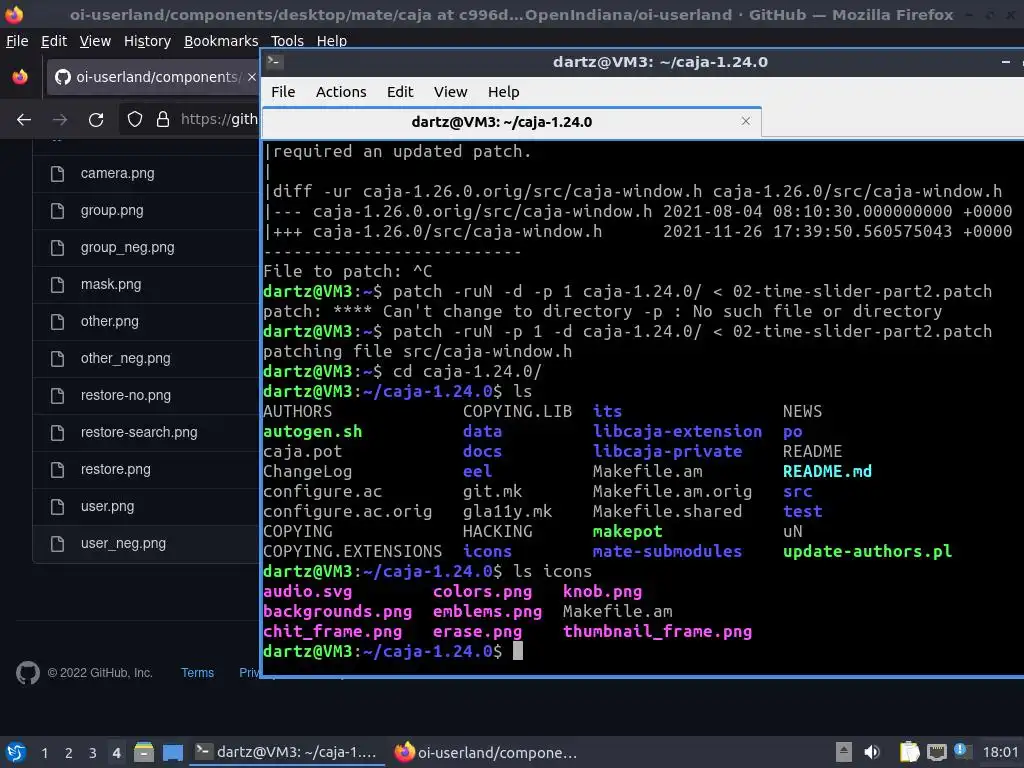
Task: Switch to workspace 2
Action: pyautogui.click(x=69, y=753)
